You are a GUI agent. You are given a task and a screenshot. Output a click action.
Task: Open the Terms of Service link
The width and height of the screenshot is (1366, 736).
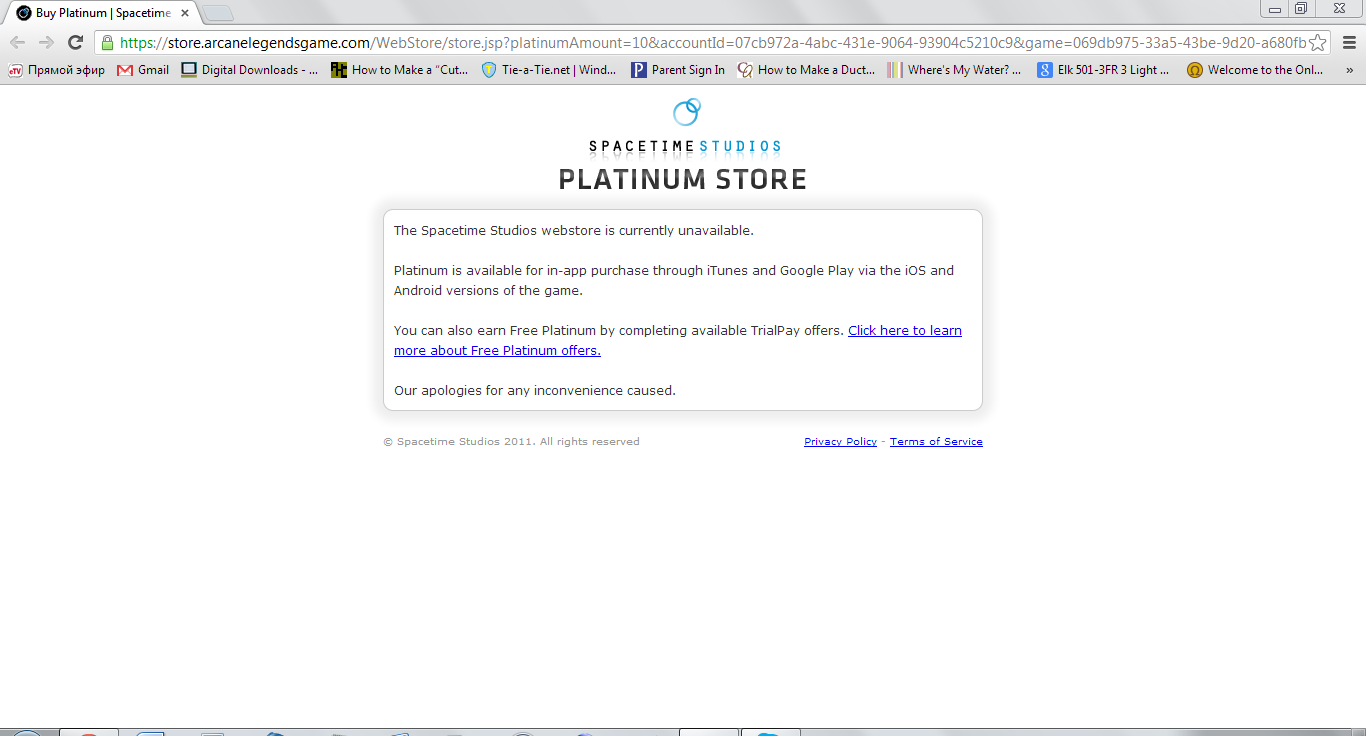click(x=936, y=441)
